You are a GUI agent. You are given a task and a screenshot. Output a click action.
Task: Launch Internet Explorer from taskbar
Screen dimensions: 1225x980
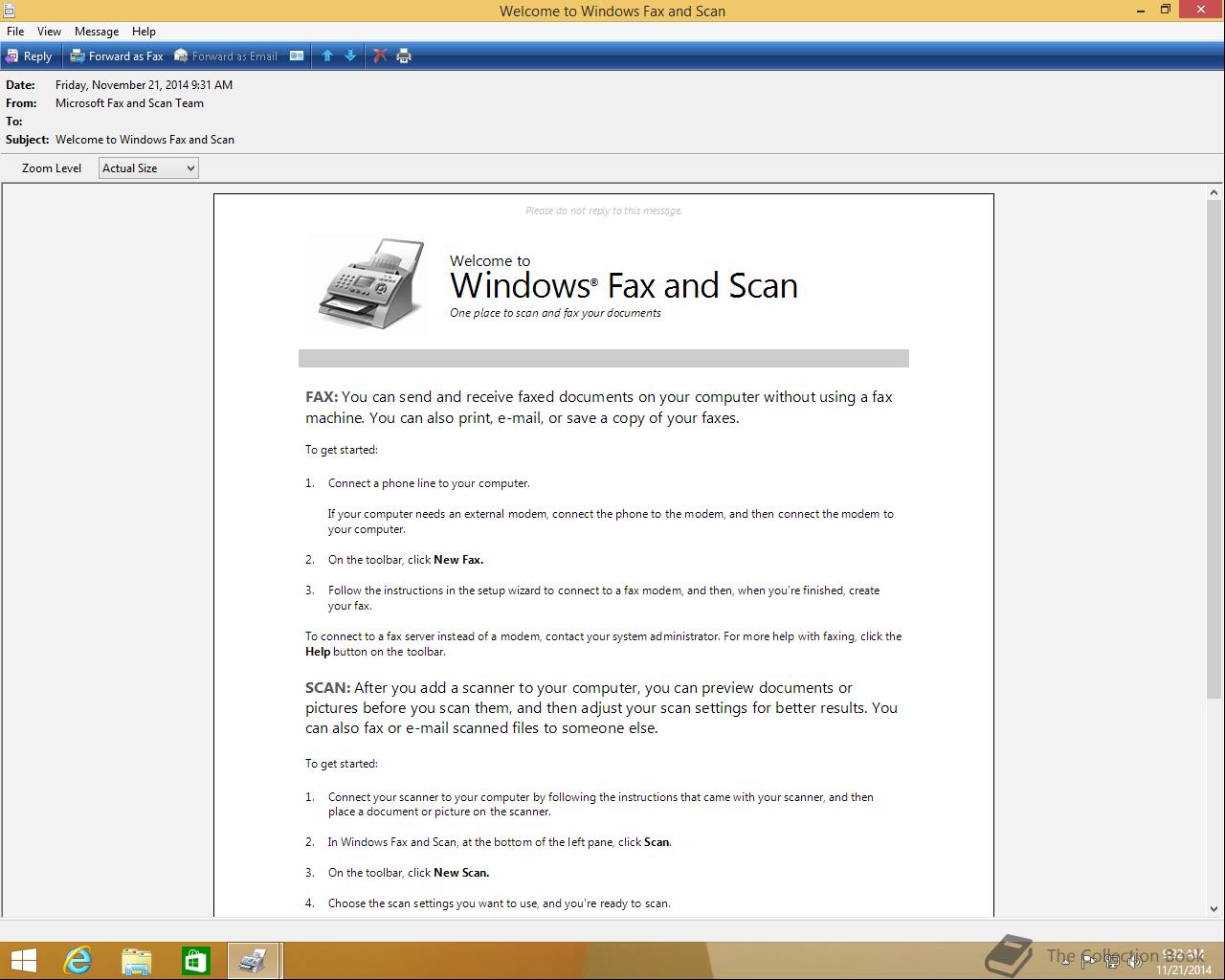click(78, 961)
